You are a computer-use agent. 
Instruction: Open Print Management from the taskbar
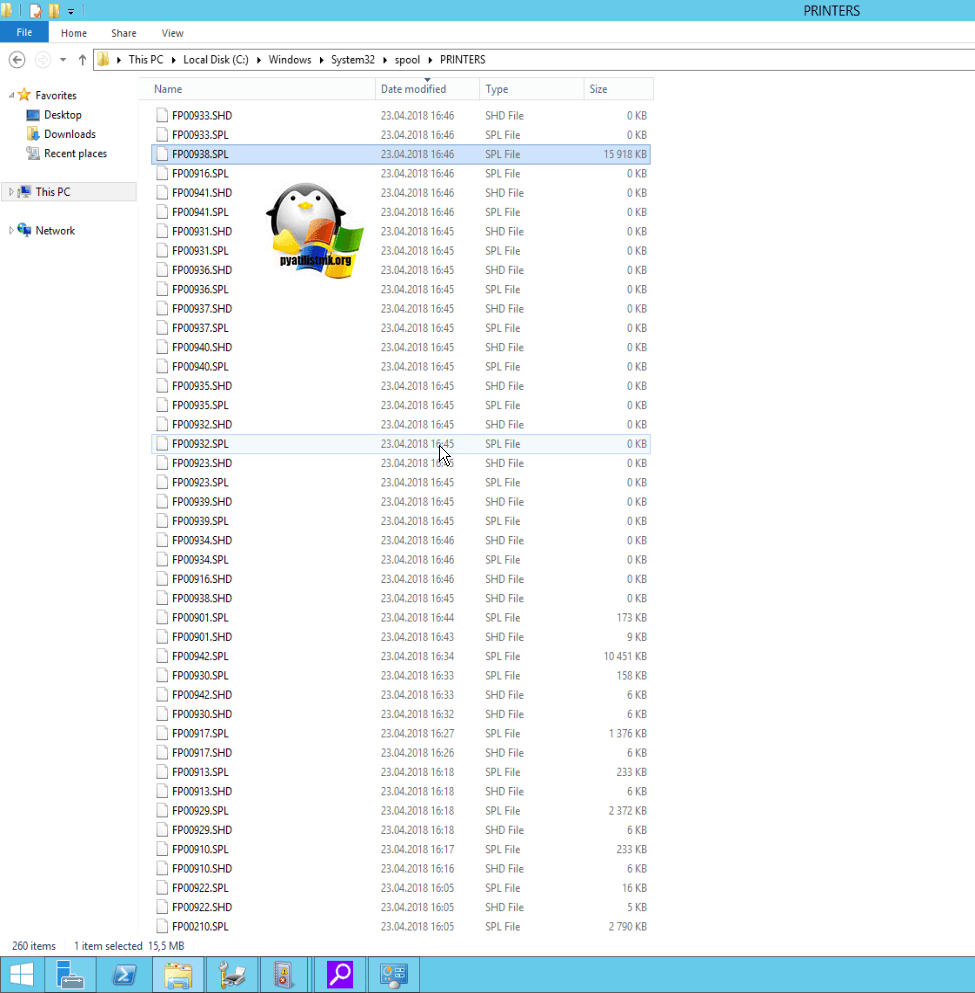pos(232,974)
